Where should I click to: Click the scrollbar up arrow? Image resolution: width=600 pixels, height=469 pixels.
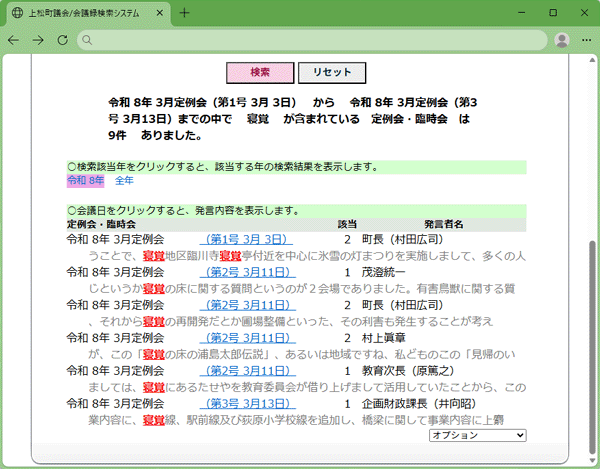[592, 60]
